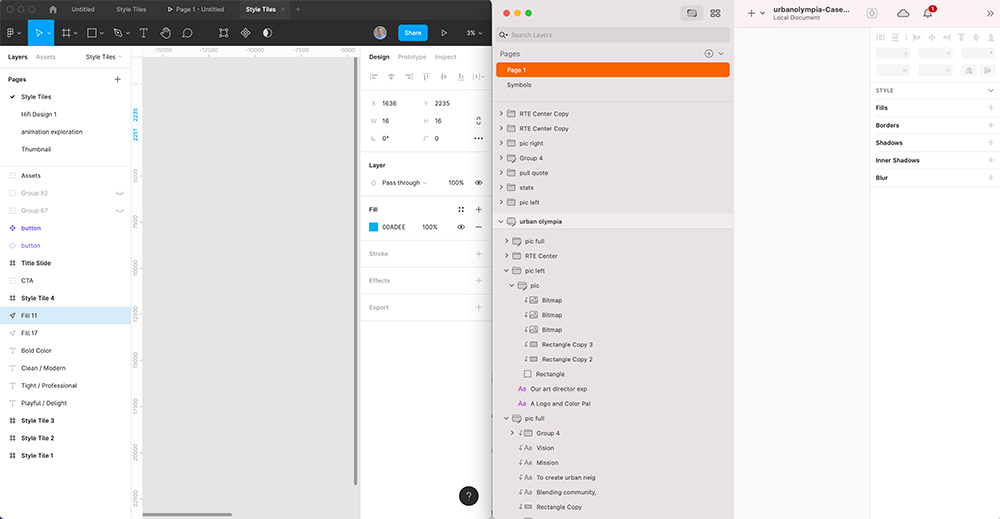Add a new page in Figma
The height and width of the screenshot is (519, 1000).
(x=117, y=79)
